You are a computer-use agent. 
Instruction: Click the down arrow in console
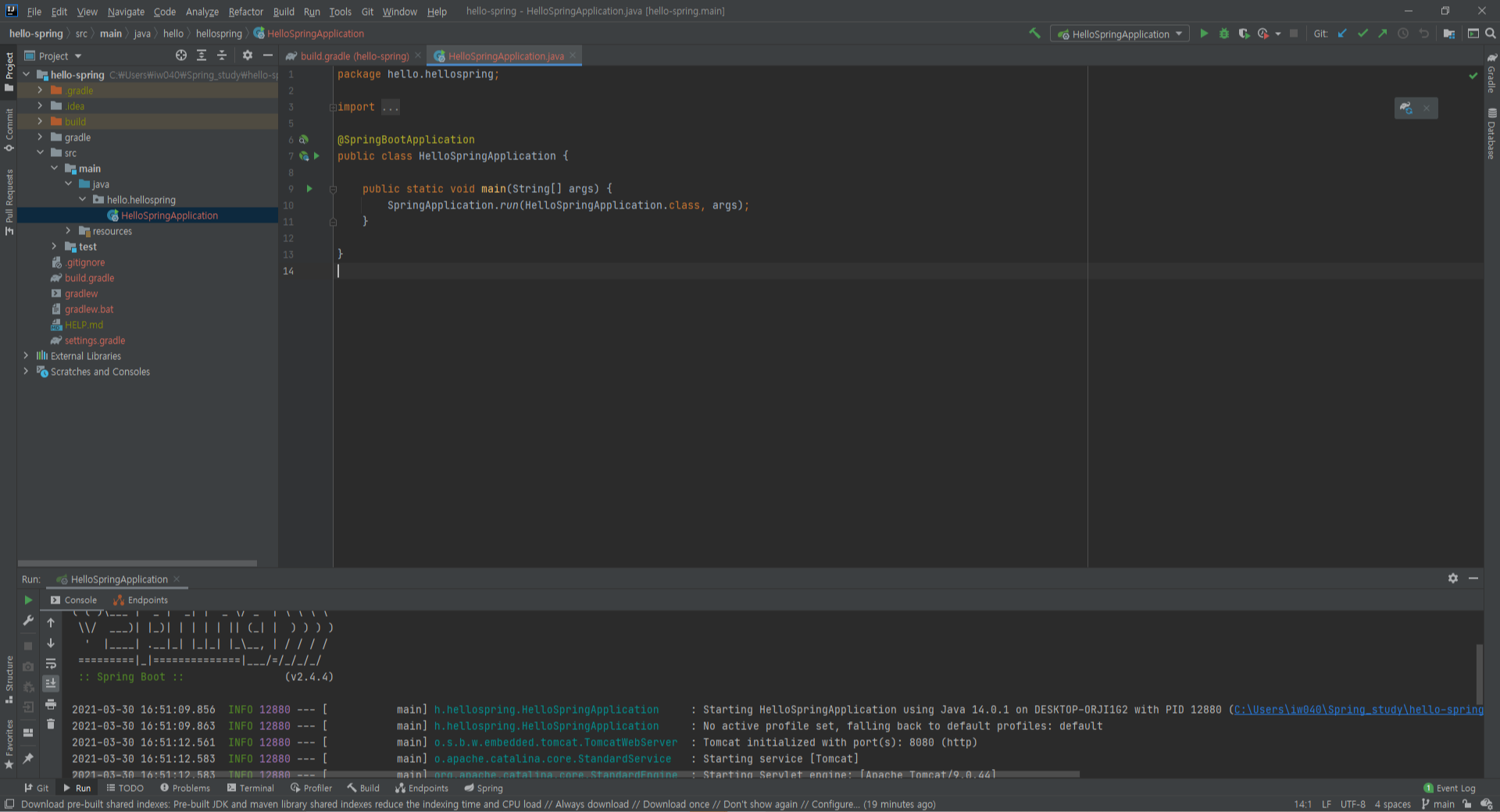pos(51,643)
